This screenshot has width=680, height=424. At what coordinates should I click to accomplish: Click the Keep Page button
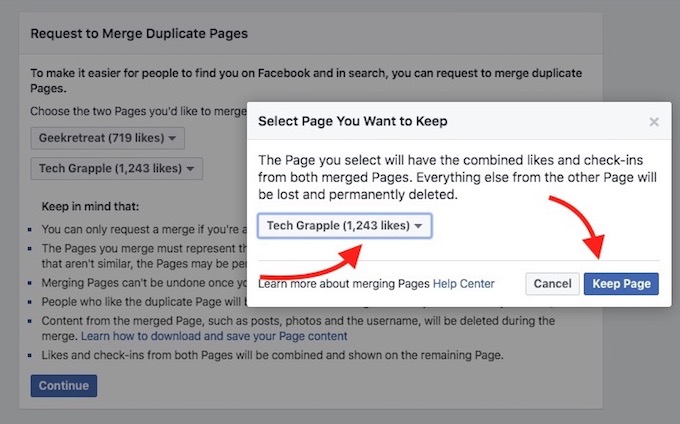point(621,284)
